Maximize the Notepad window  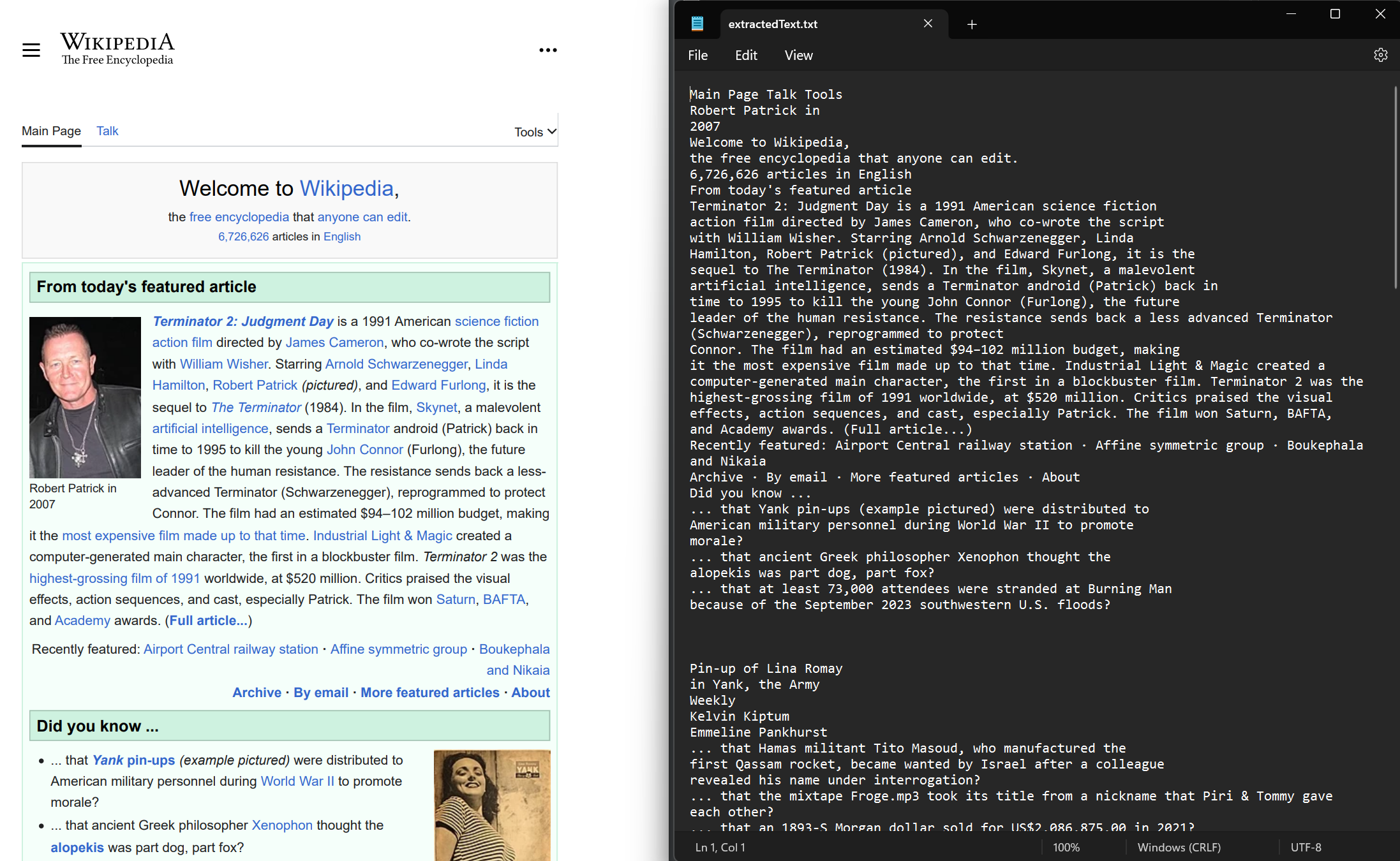tap(1335, 14)
